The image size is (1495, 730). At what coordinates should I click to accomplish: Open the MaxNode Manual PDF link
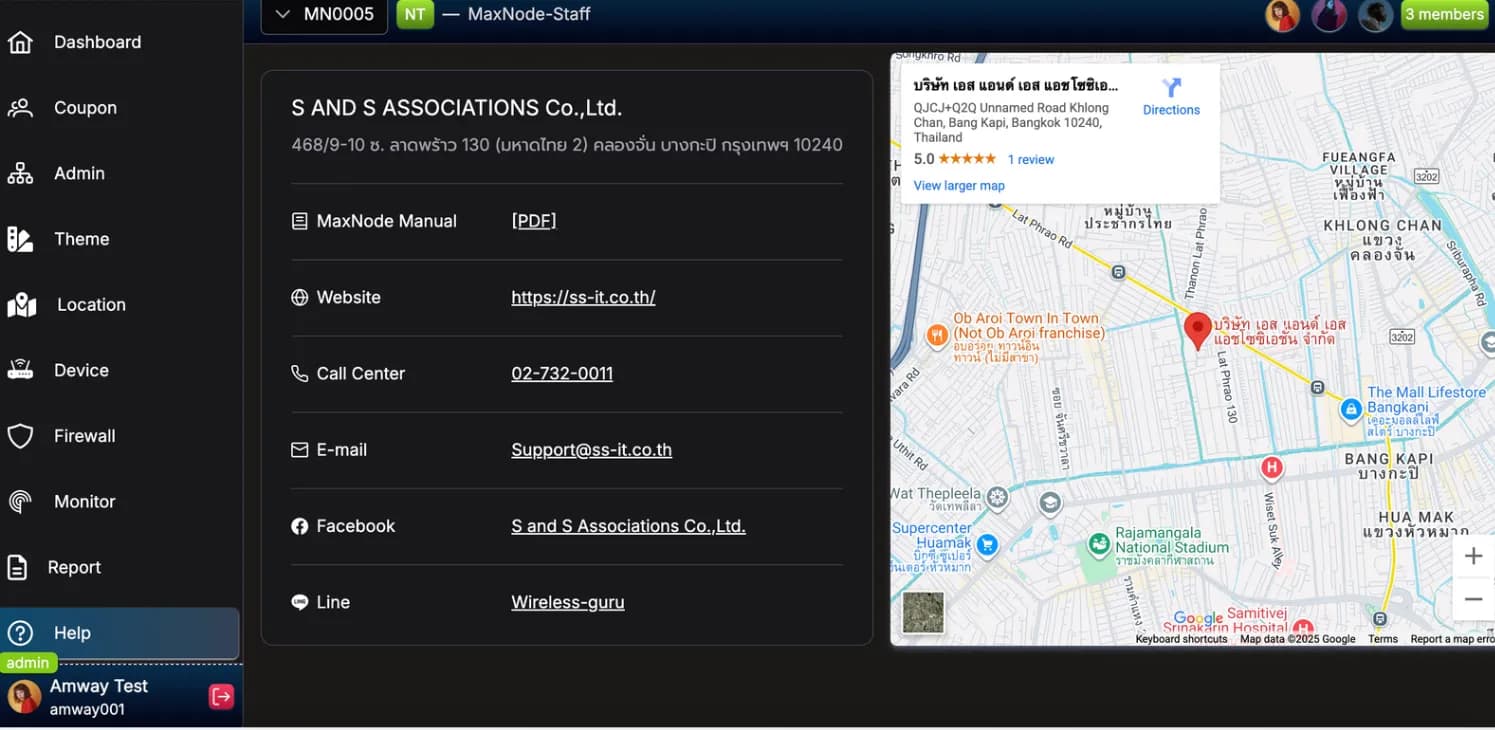[x=533, y=221]
